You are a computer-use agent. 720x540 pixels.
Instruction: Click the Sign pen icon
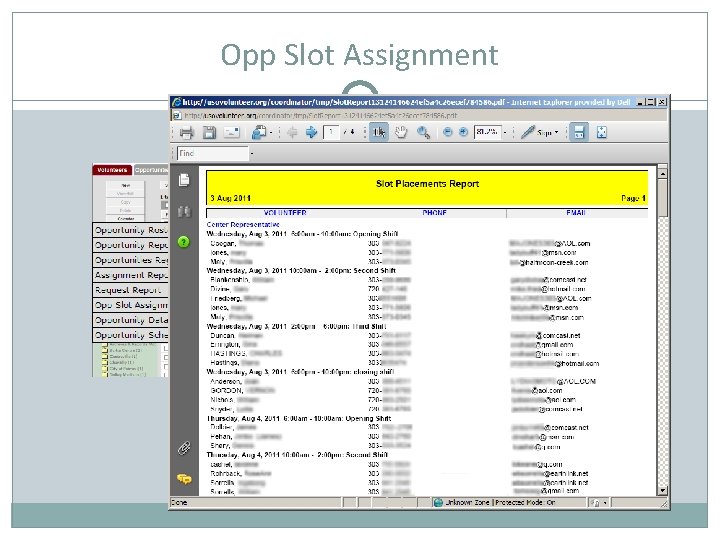coord(528,133)
